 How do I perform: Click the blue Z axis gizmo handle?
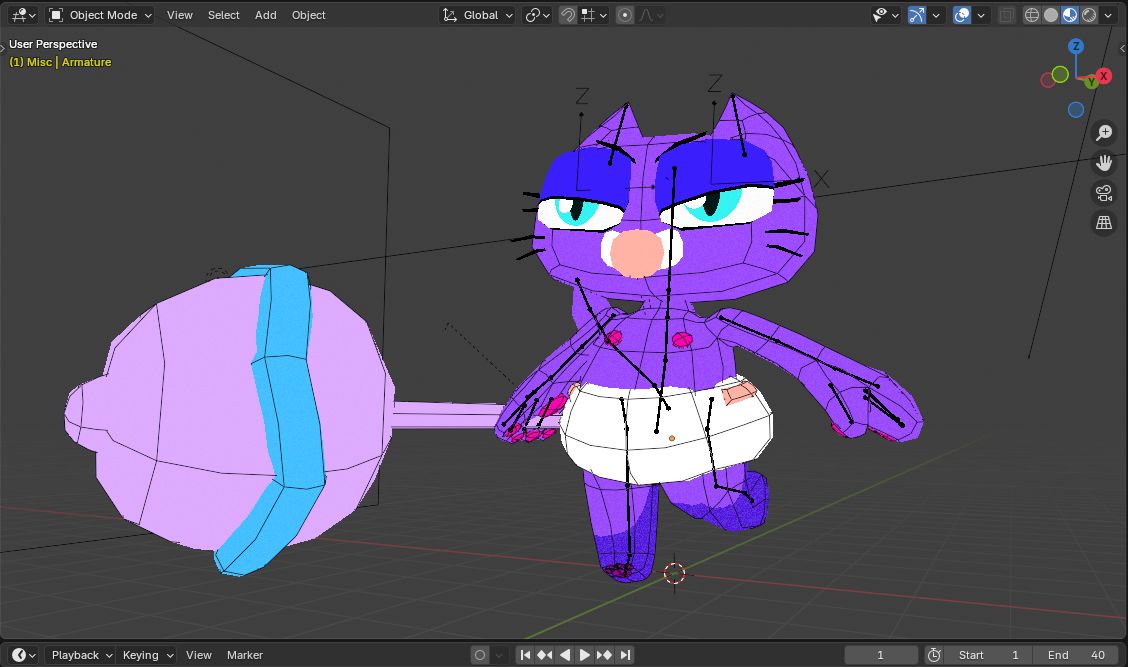click(x=1075, y=46)
